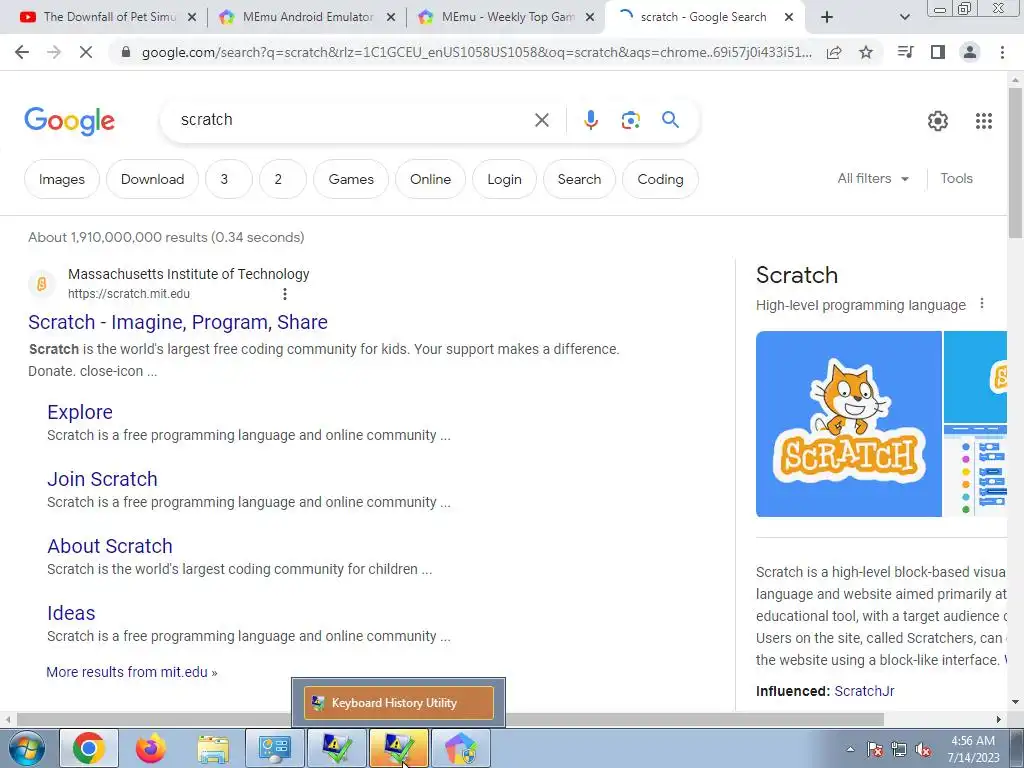Expand the All filters dropdown
This screenshot has height=768, width=1024.
[873, 178]
